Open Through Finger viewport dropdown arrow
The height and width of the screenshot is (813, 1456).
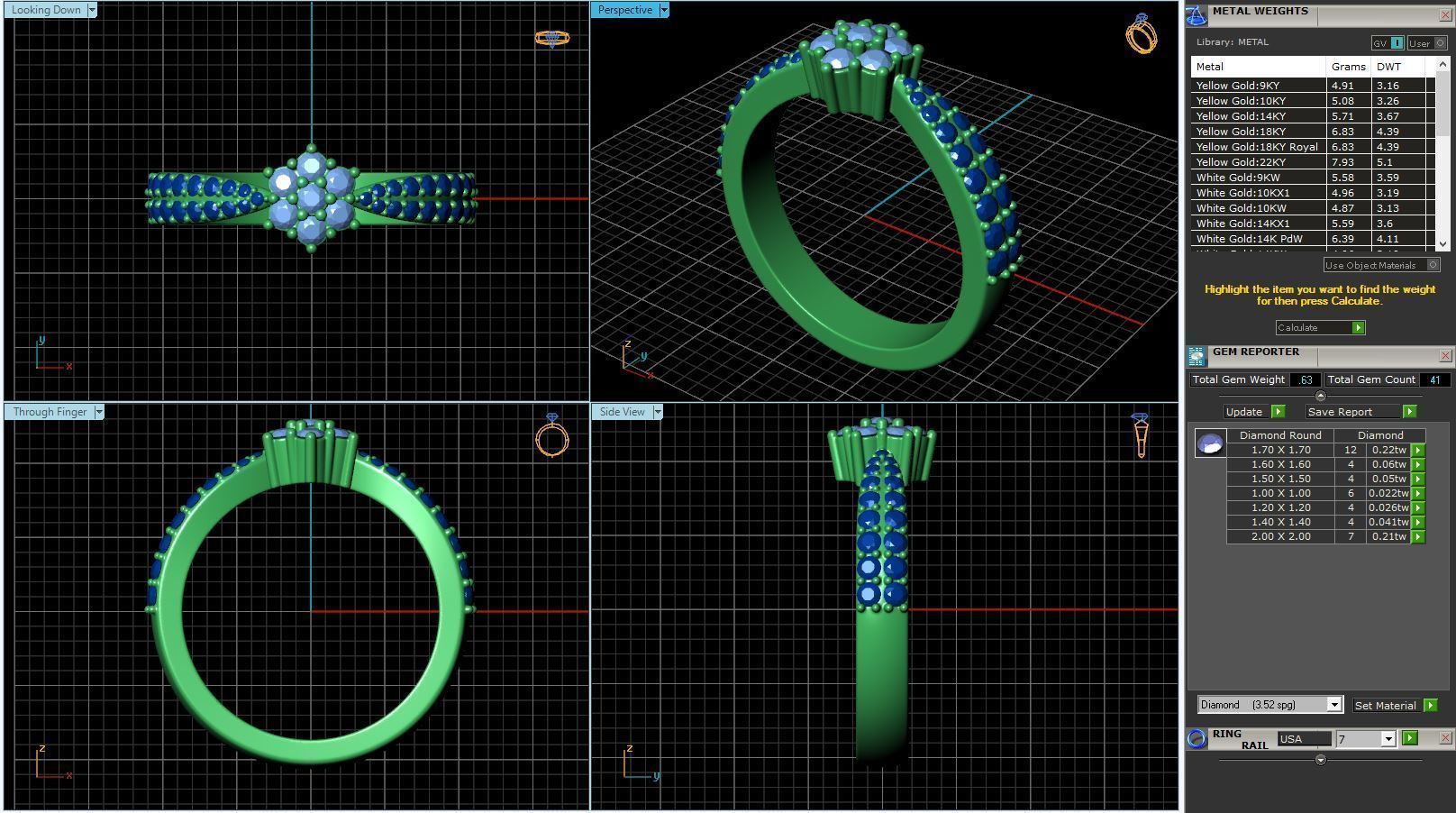click(x=99, y=412)
